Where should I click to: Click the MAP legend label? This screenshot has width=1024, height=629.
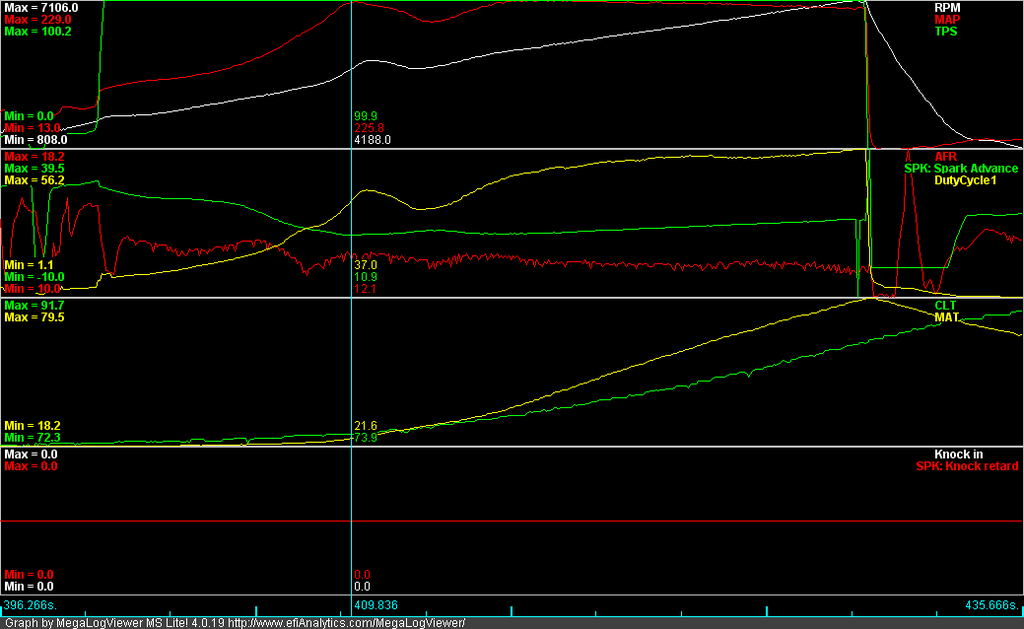click(x=947, y=20)
